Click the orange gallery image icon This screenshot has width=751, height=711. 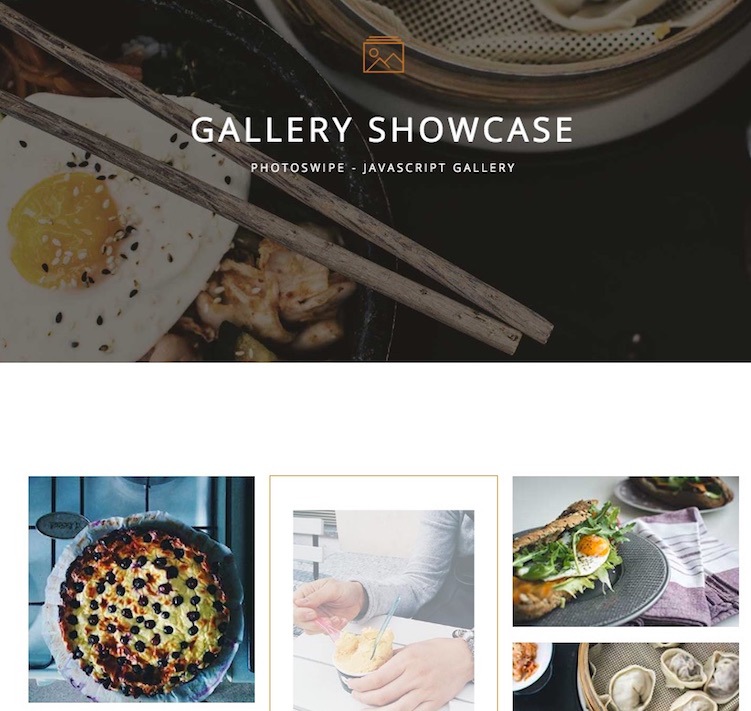click(383, 55)
